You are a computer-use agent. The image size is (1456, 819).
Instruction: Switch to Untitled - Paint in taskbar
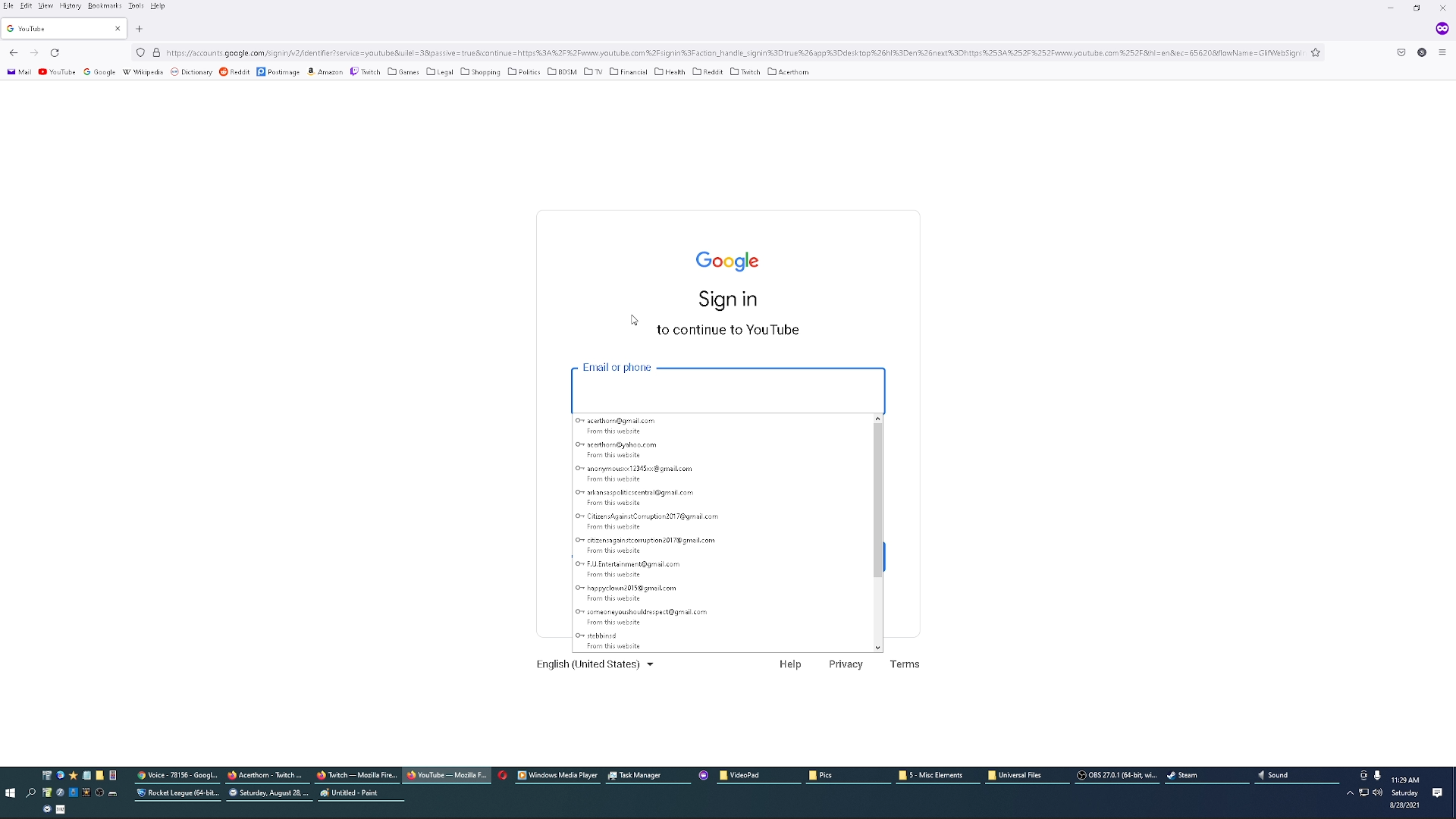[361, 792]
